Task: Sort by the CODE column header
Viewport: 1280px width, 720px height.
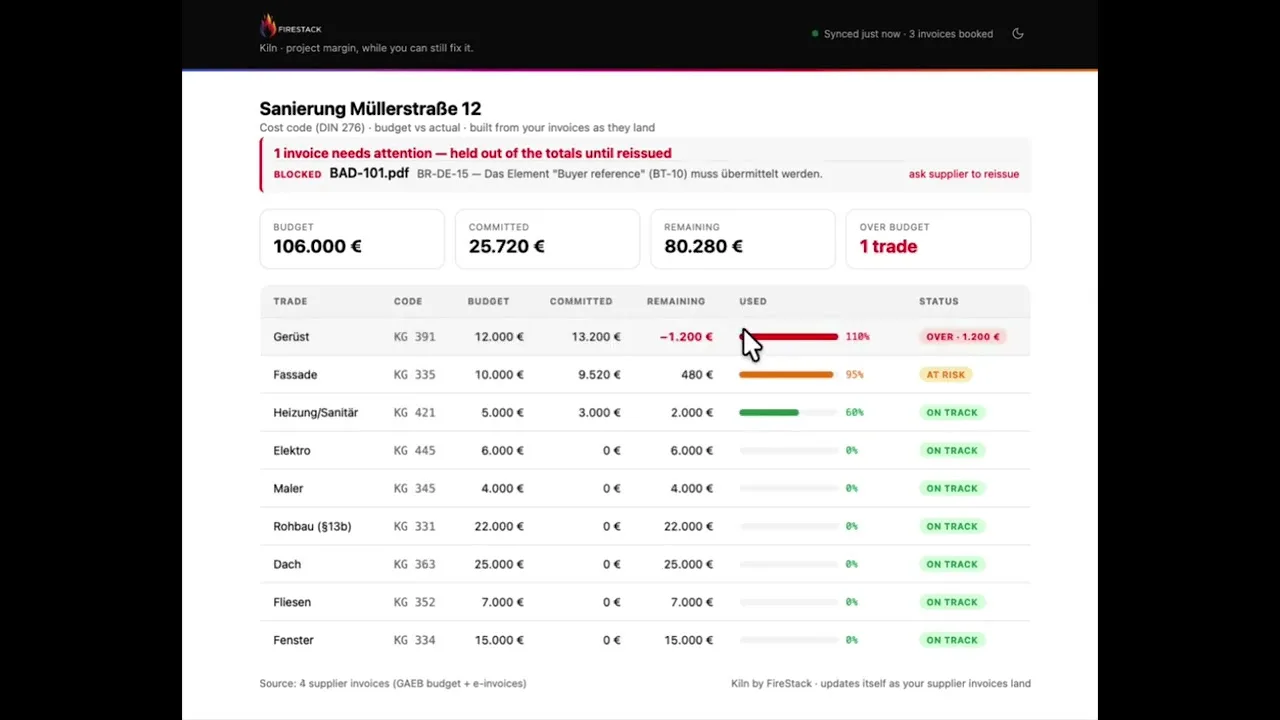Action: pos(408,301)
